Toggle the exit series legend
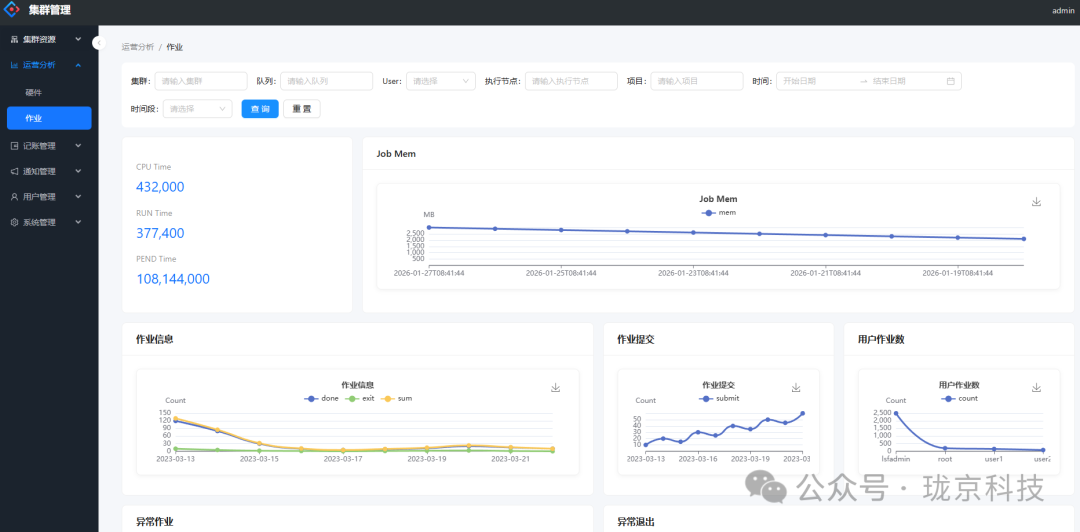This screenshot has height=532, width=1080. point(361,398)
